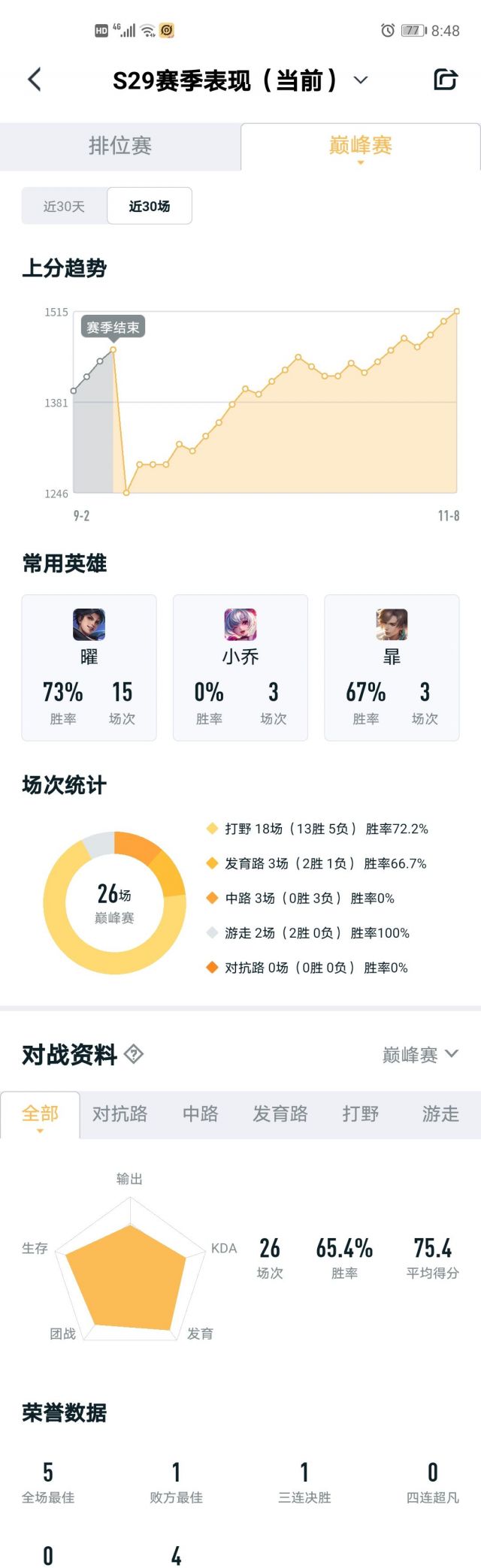Image resolution: width=481 pixels, height=1568 pixels.
Task: Expand the 全部 lane filter dropdown
Action: point(41,1114)
